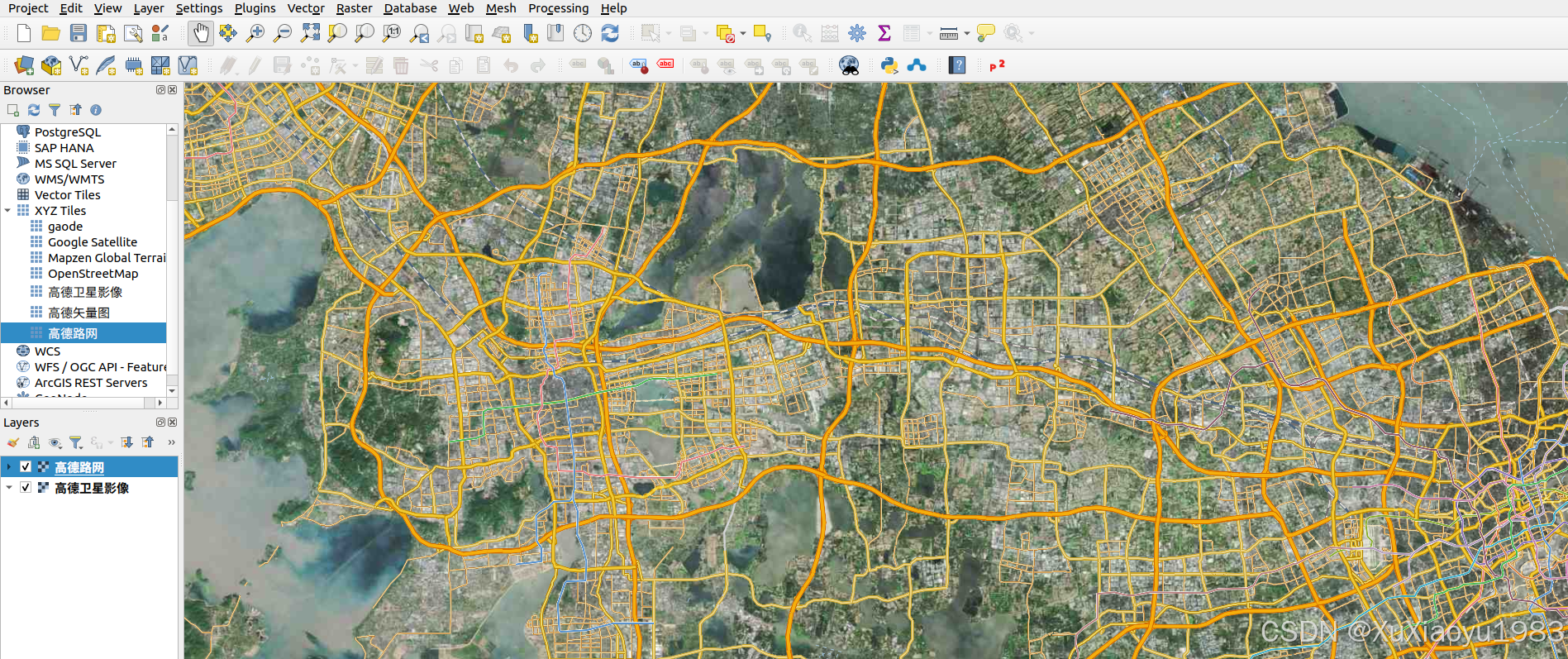Image resolution: width=1568 pixels, height=659 pixels.
Task: Open layer styling panel brush icon
Action: (13, 442)
